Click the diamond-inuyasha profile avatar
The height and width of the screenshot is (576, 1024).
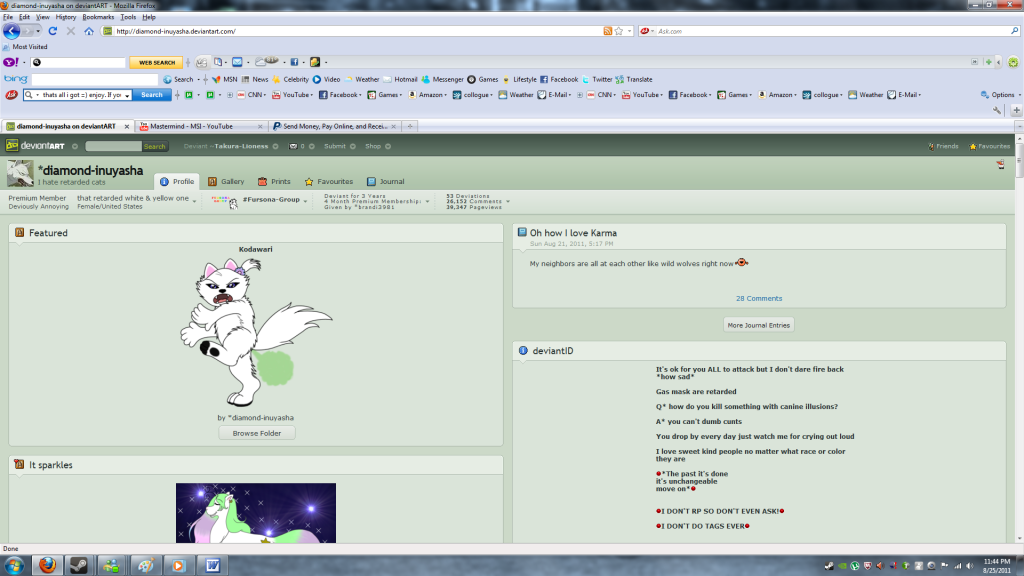point(20,174)
